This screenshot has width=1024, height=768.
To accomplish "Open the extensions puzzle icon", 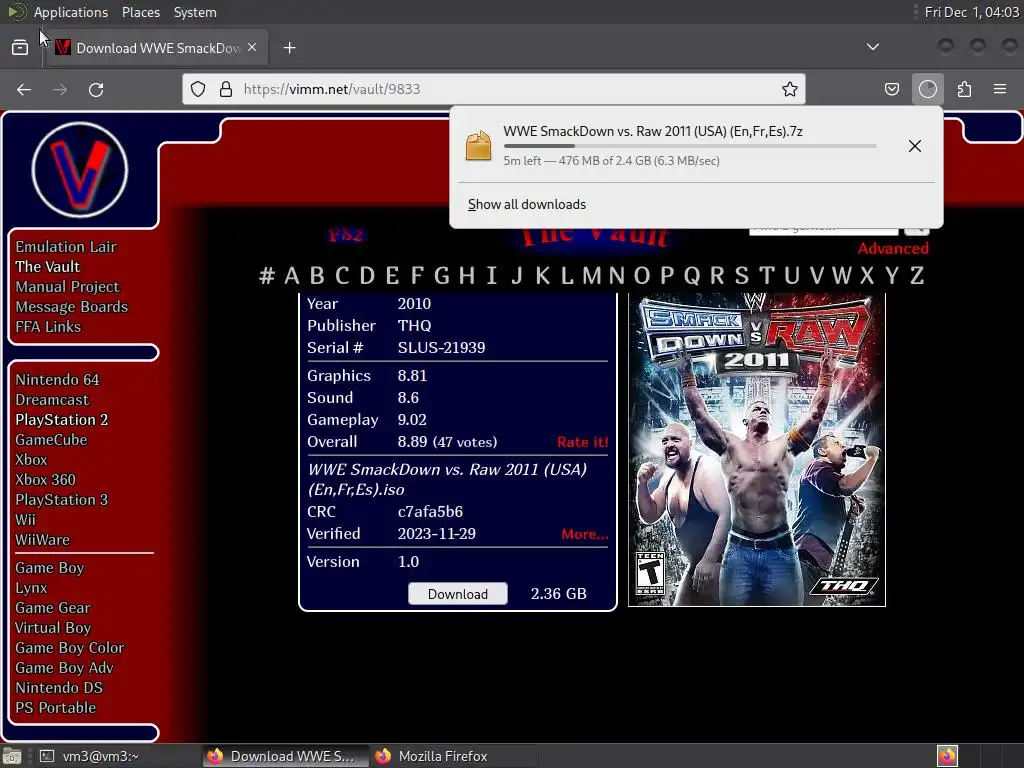I will click(964, 89).
